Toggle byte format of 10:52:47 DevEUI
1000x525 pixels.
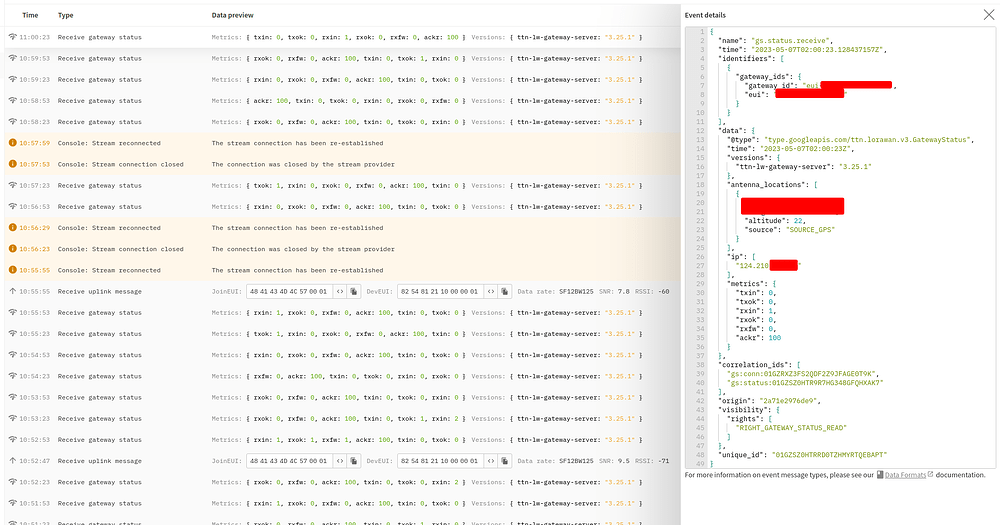coord(492,461)
